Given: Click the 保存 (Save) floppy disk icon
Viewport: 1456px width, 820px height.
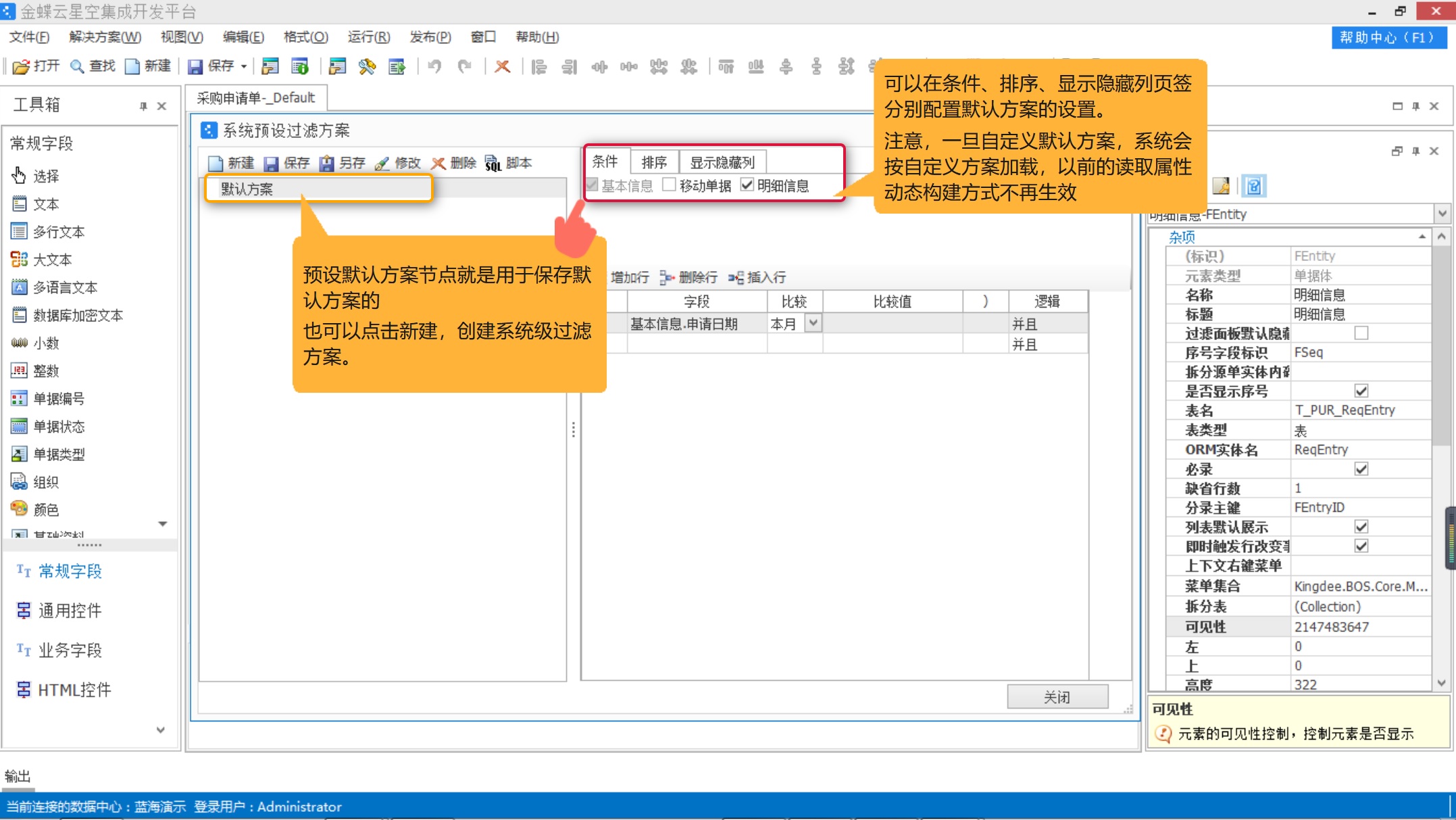Looking at the screenshot, I should pos(195,66).
